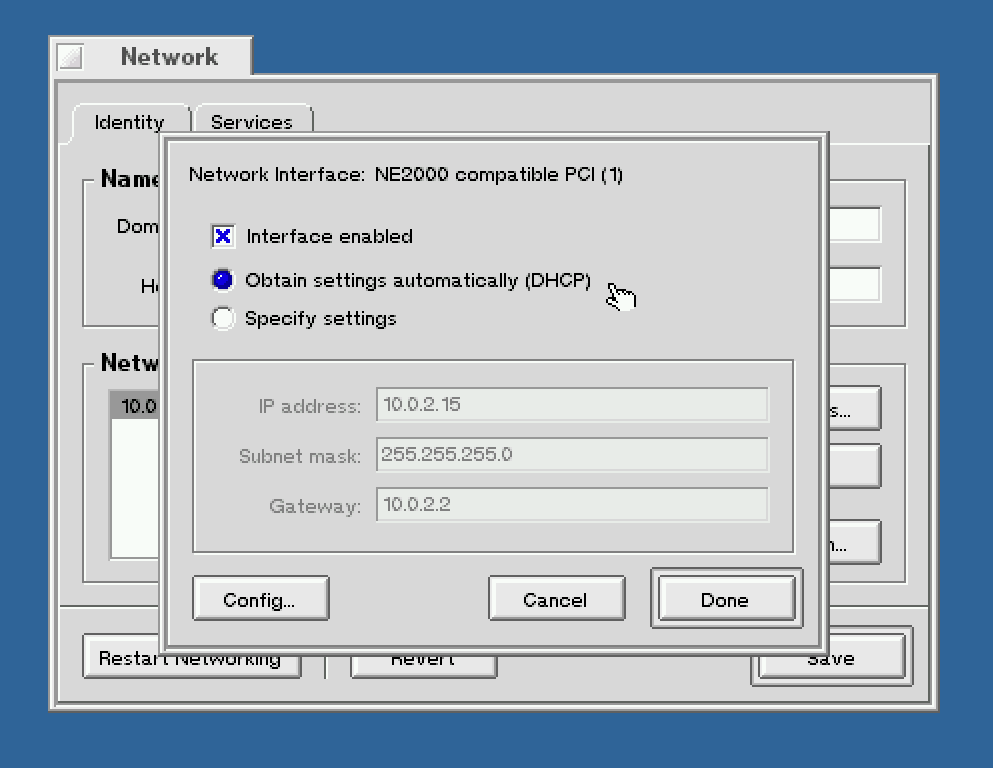The height and width of the screenshot is (768, 993).
Task: Choose the Specify settings radio option
Action: (223, 319)
